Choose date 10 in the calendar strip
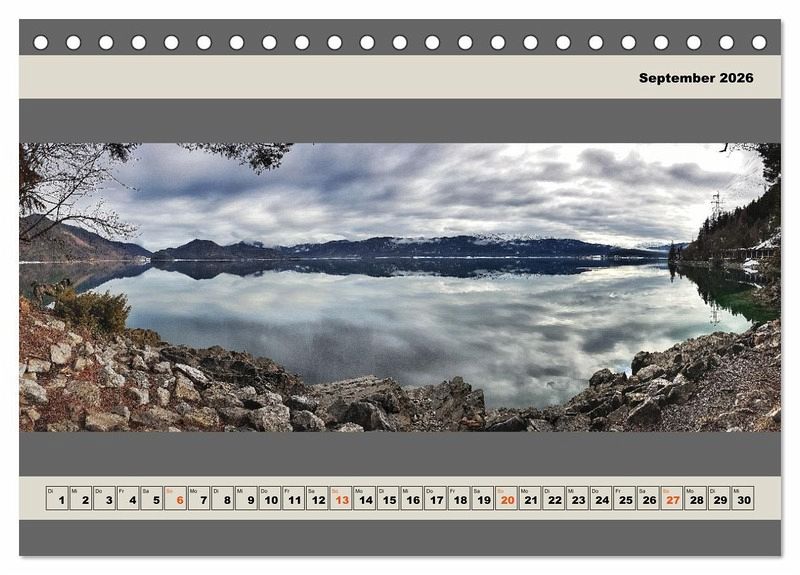 270,498
